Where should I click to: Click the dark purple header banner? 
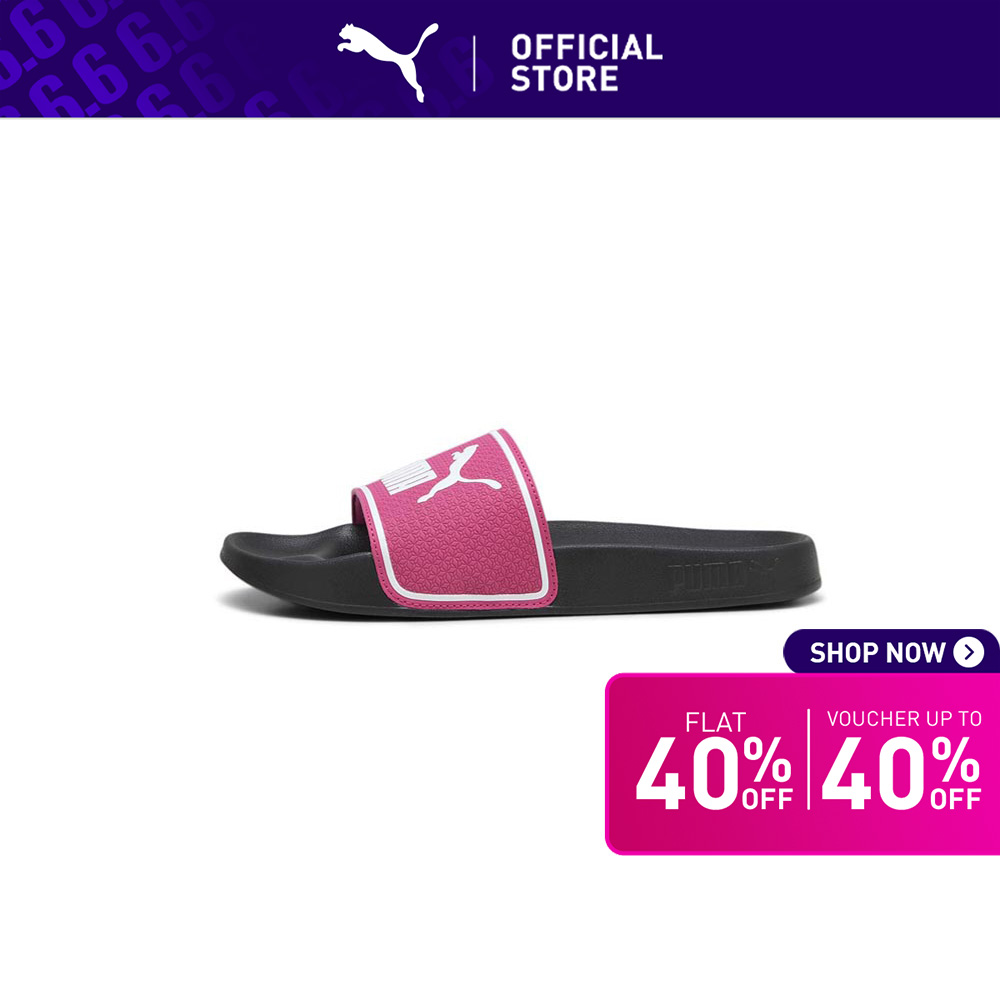click(500, 59)
